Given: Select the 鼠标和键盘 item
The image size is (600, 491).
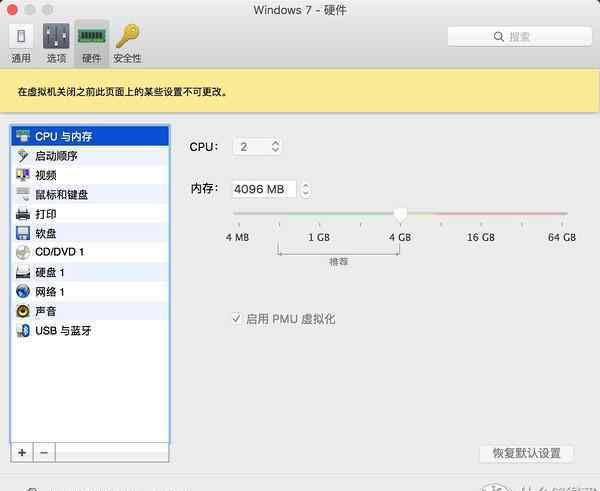Looking at the screenshot, I should pos(90,194).
